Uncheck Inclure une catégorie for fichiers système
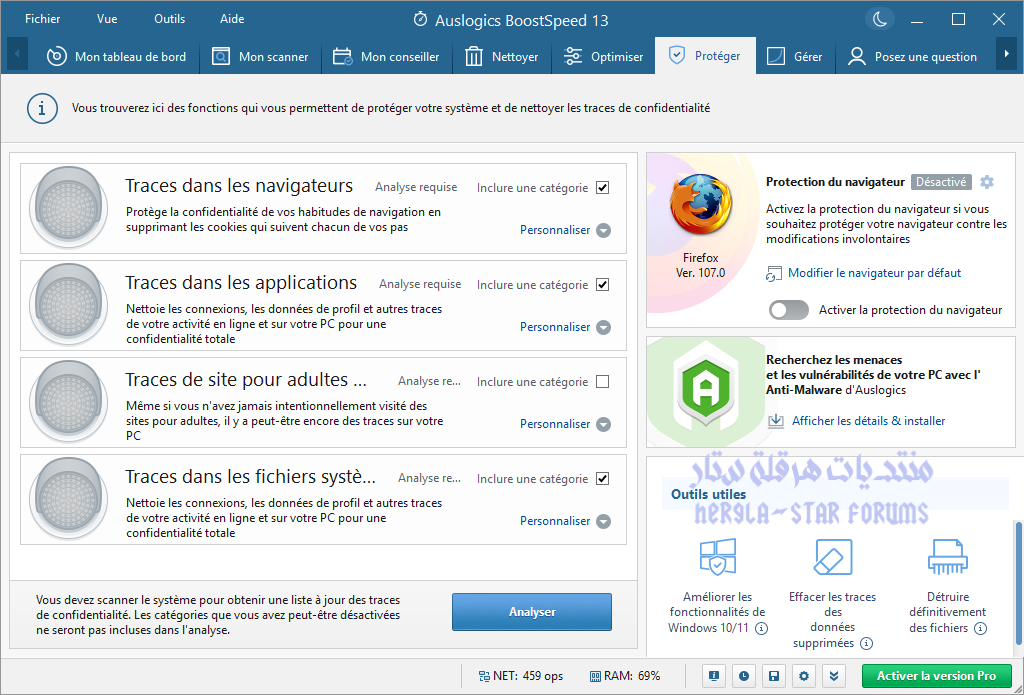1024x695 pixels. pyautogui.click(x=602, y=479)
